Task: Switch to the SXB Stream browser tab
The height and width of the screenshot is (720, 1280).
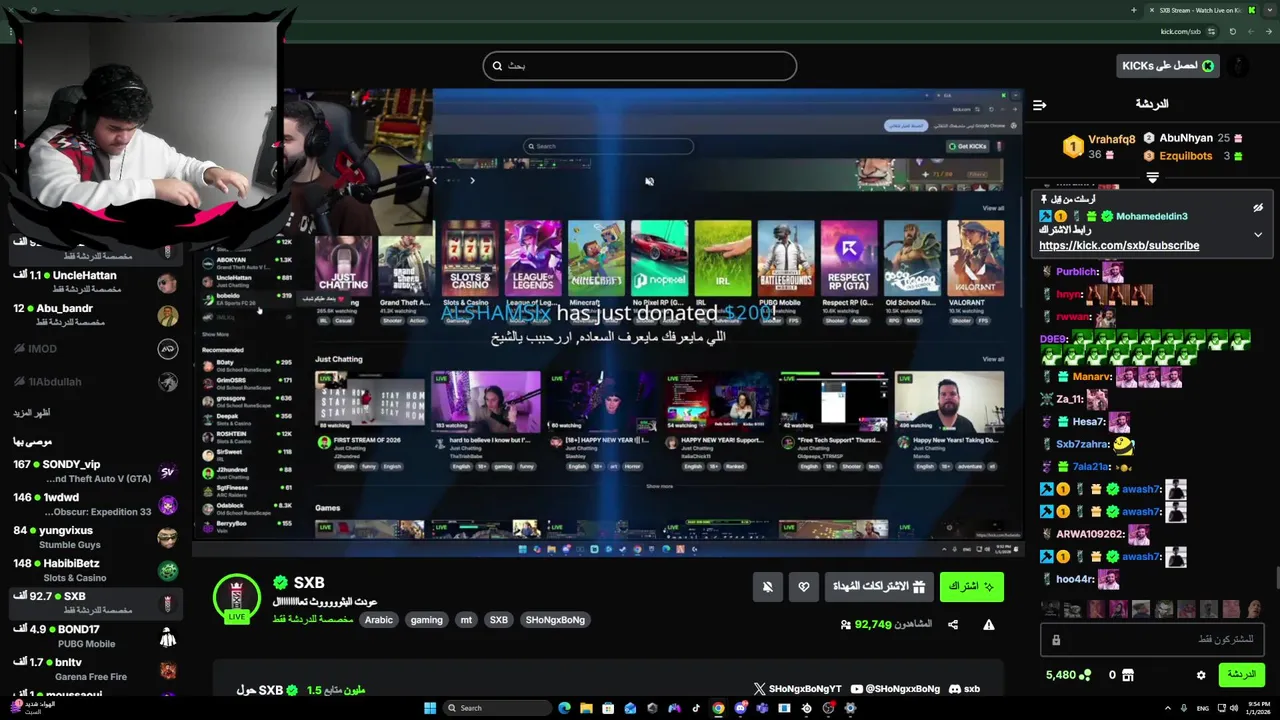Action: [x=1200, y=10]
